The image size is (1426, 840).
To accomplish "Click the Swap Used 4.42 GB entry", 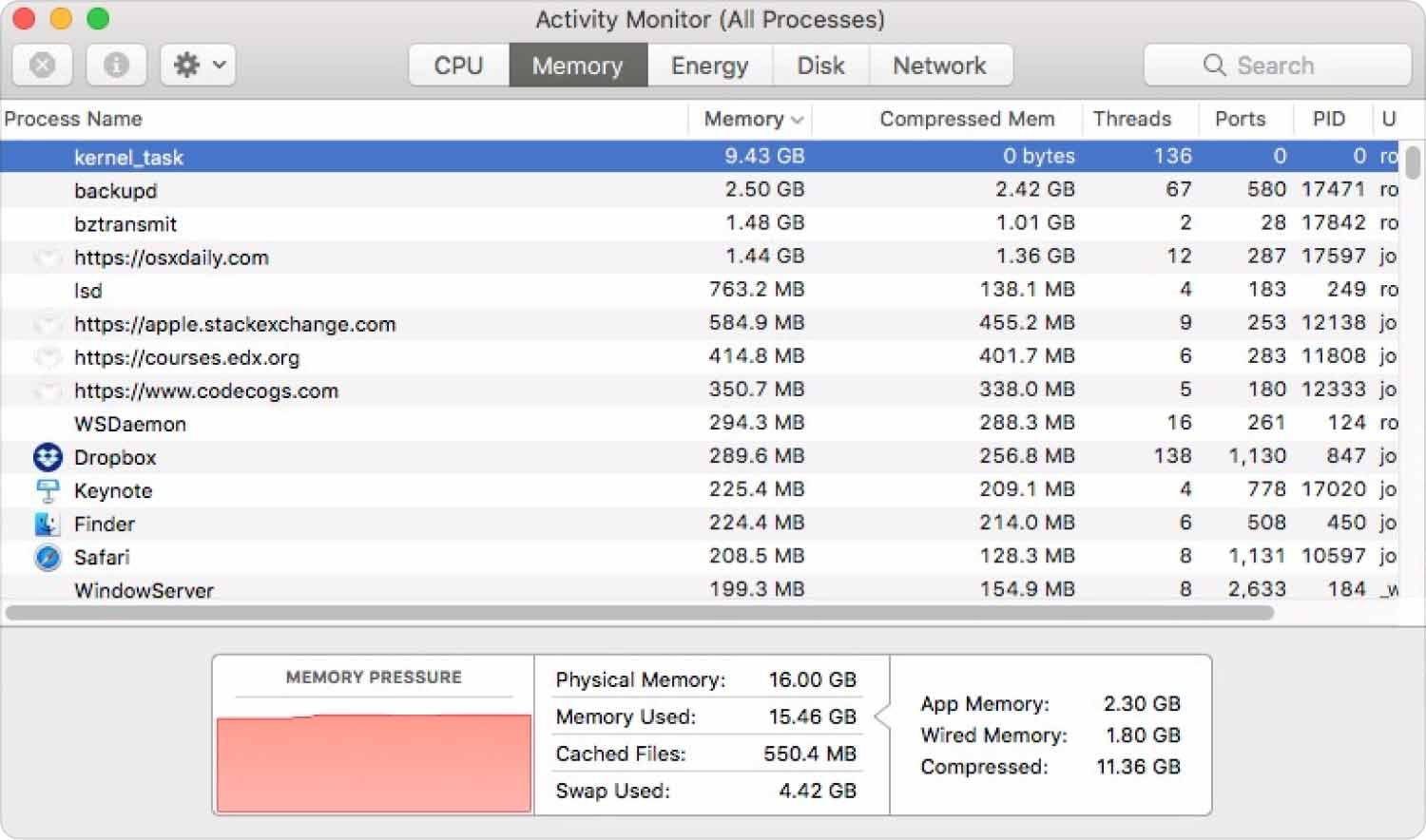I will pos(706,791).
